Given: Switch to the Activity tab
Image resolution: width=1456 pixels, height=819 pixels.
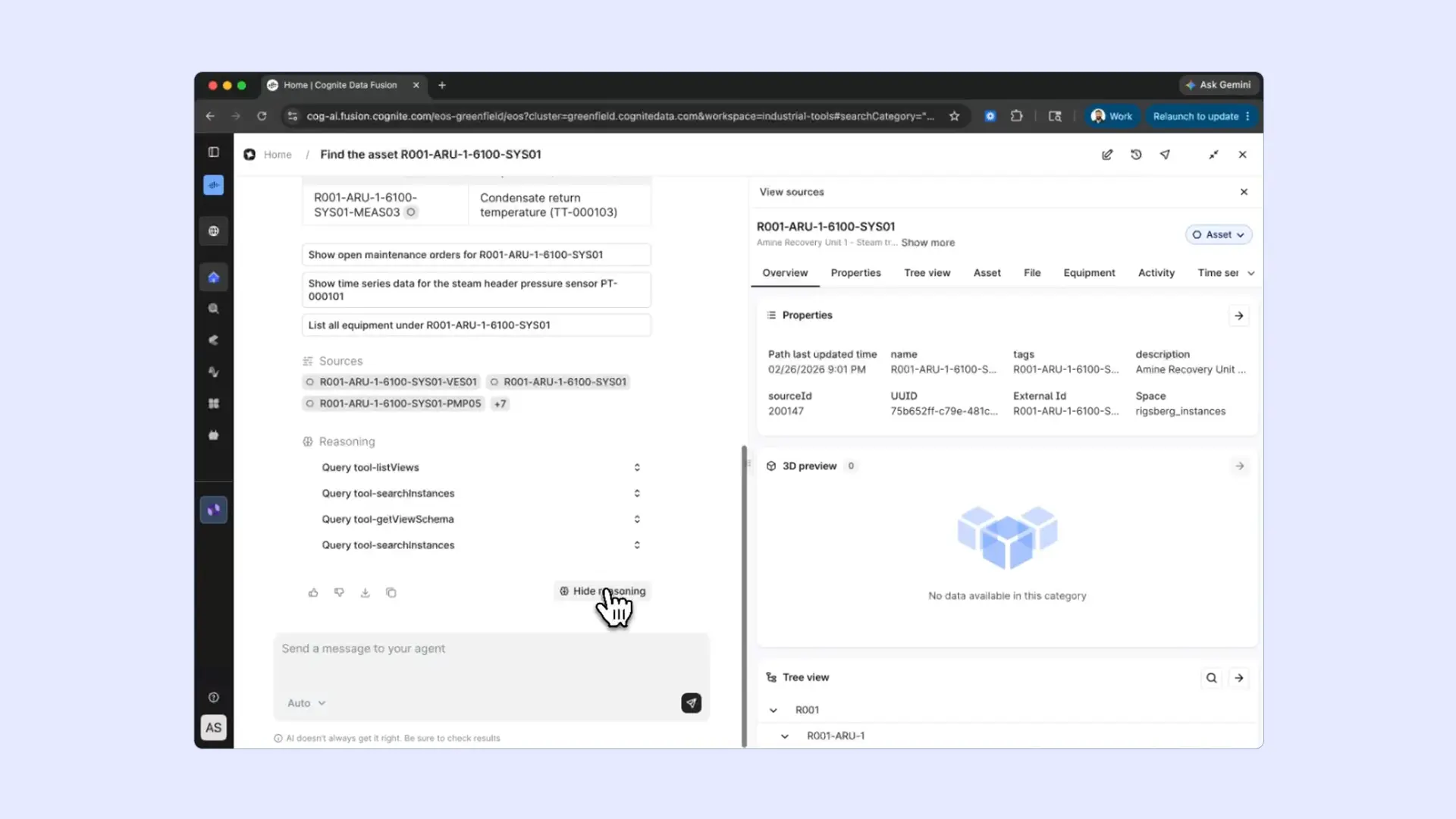Looking at the screenshot, I should [x=1156, y=273].
